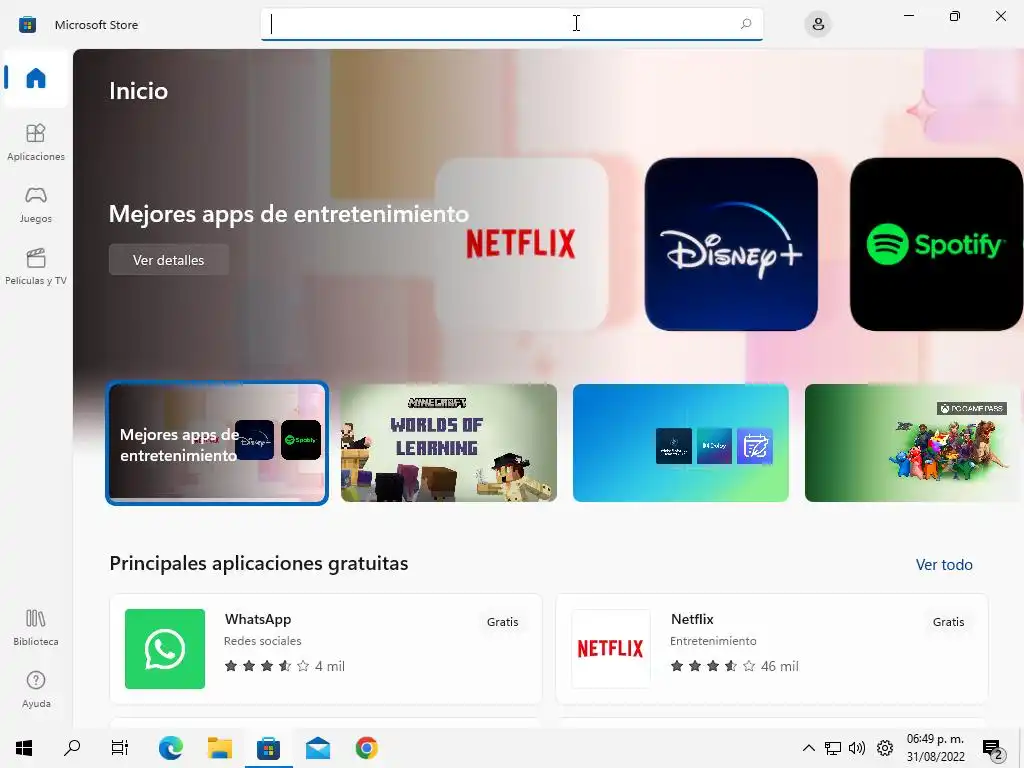1024x768 pixels.
Task: Open the Netflix app icon in list
Action: (x=611, y=648)
